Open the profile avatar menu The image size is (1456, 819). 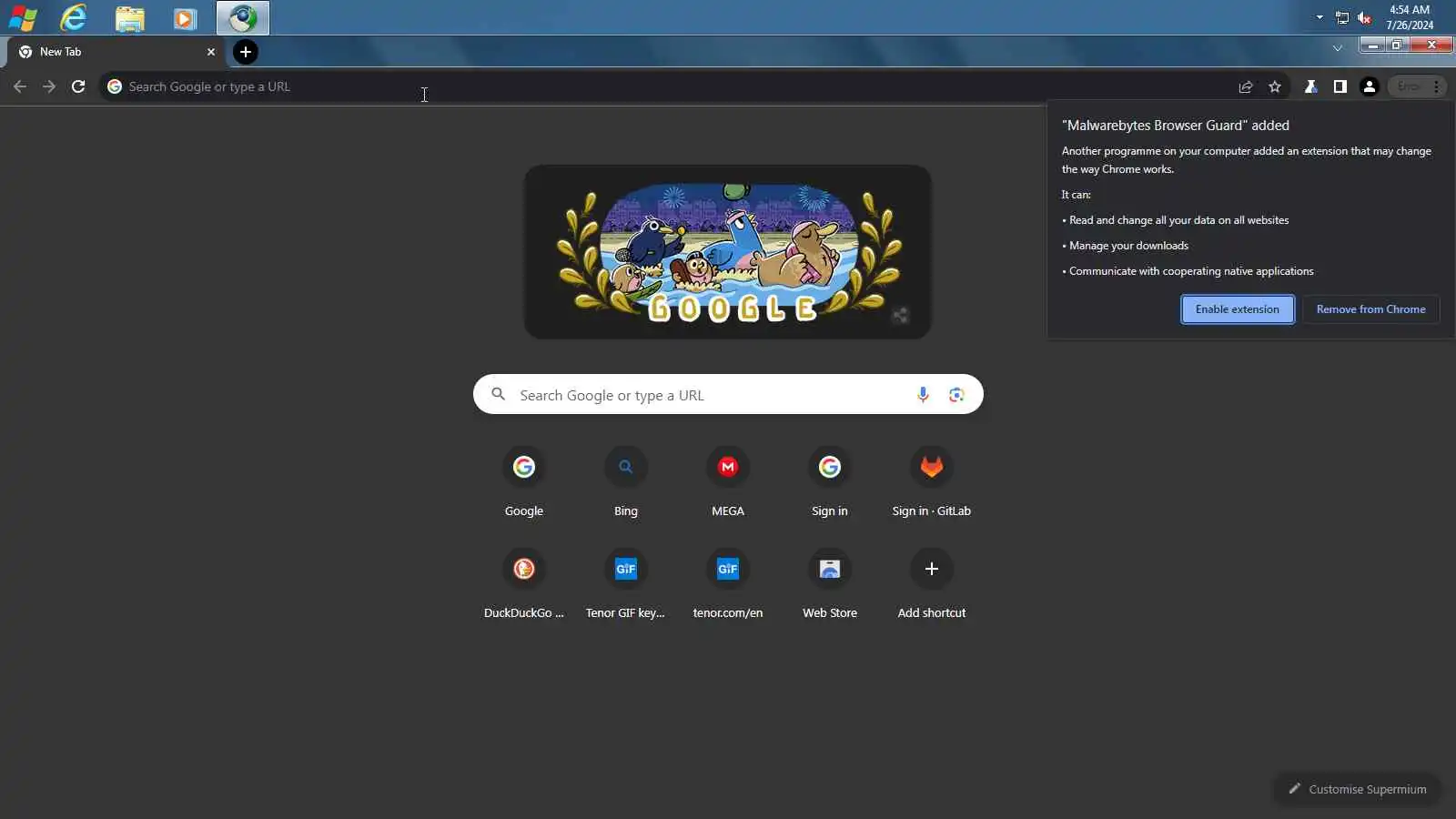tap(1370, 86)
